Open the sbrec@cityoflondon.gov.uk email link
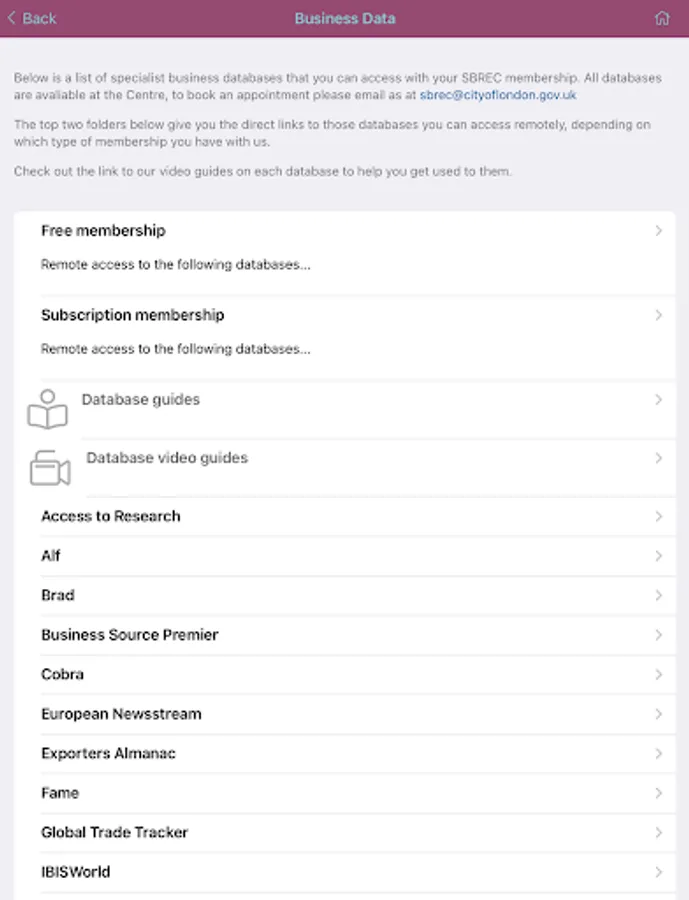The width and height of the screenshot is (689, 900). click(498, 95)
